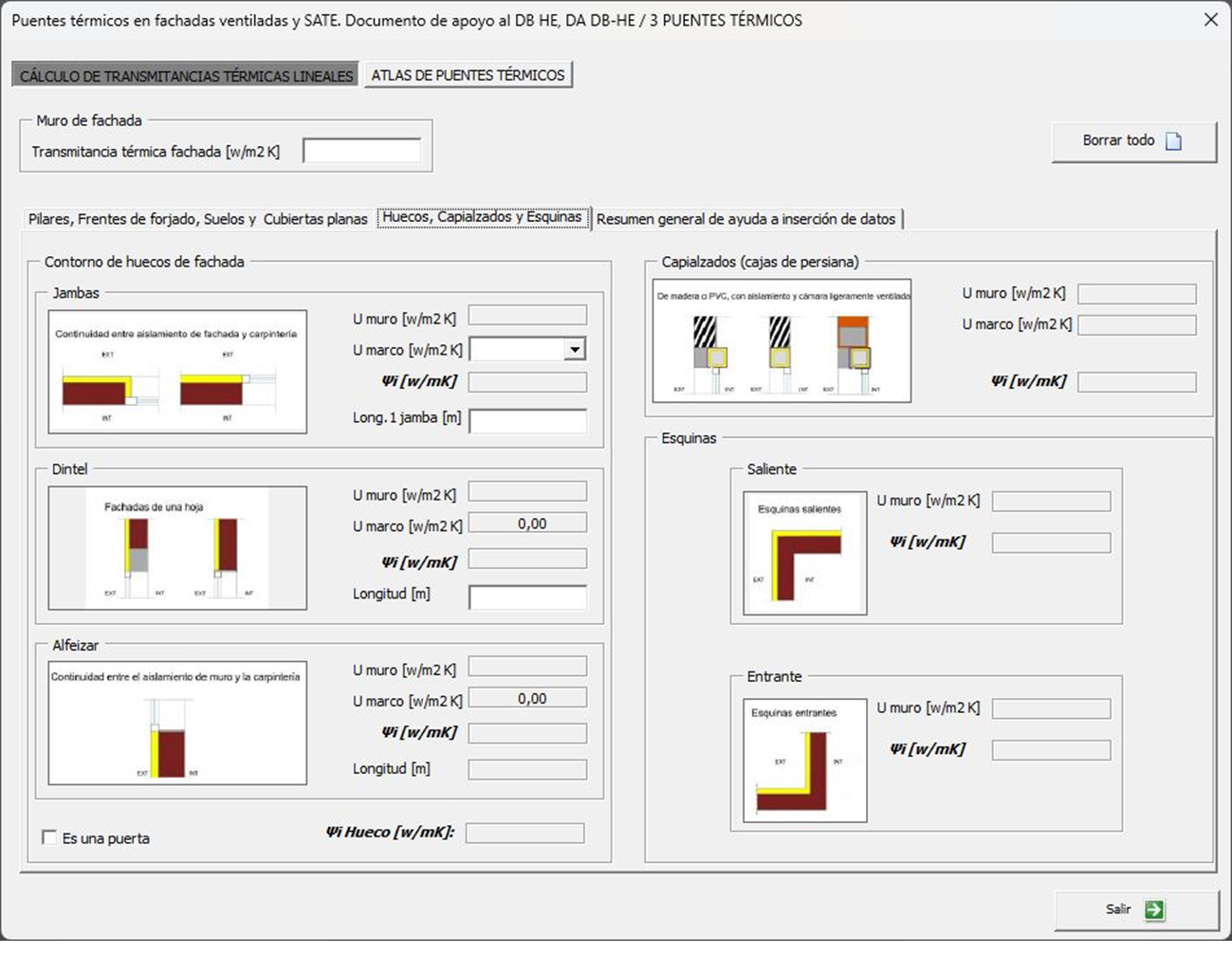Select the Jambas insulation continuity diagram
This screenshot has width=1232, height=955.
click(x=177, y=372)
